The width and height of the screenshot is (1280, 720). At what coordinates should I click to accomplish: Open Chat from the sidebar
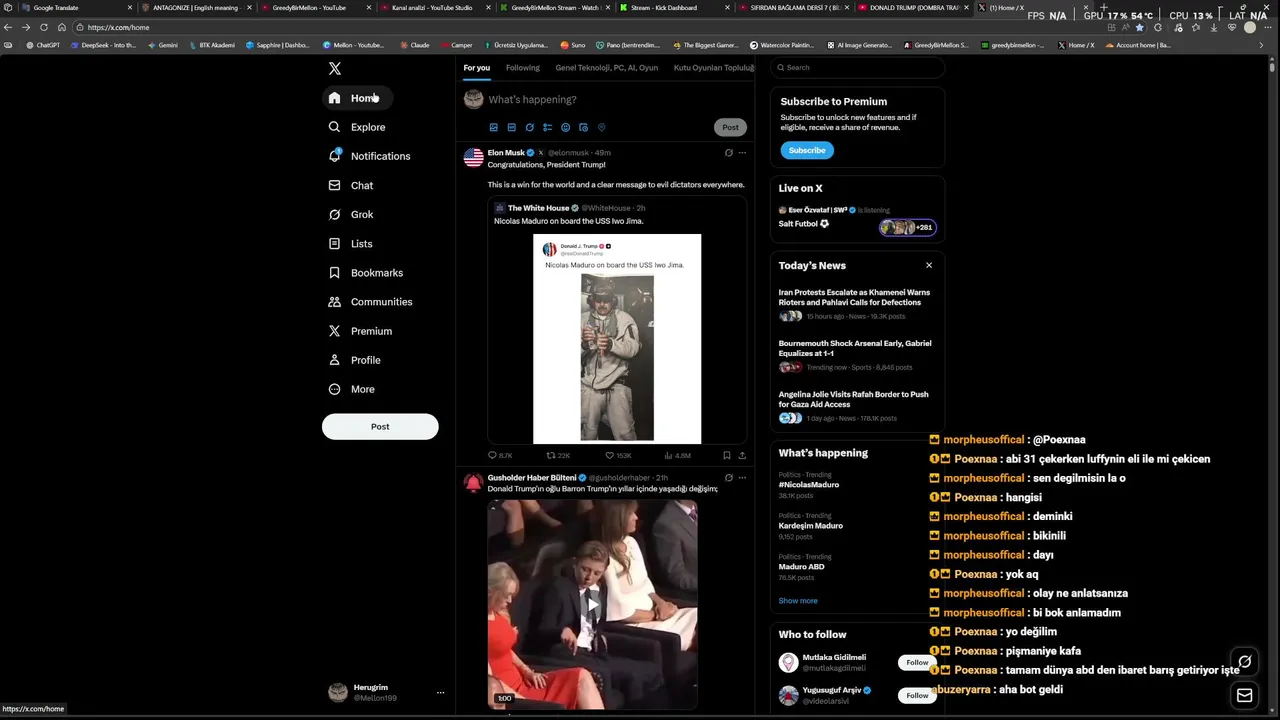(x=351, y=185)
